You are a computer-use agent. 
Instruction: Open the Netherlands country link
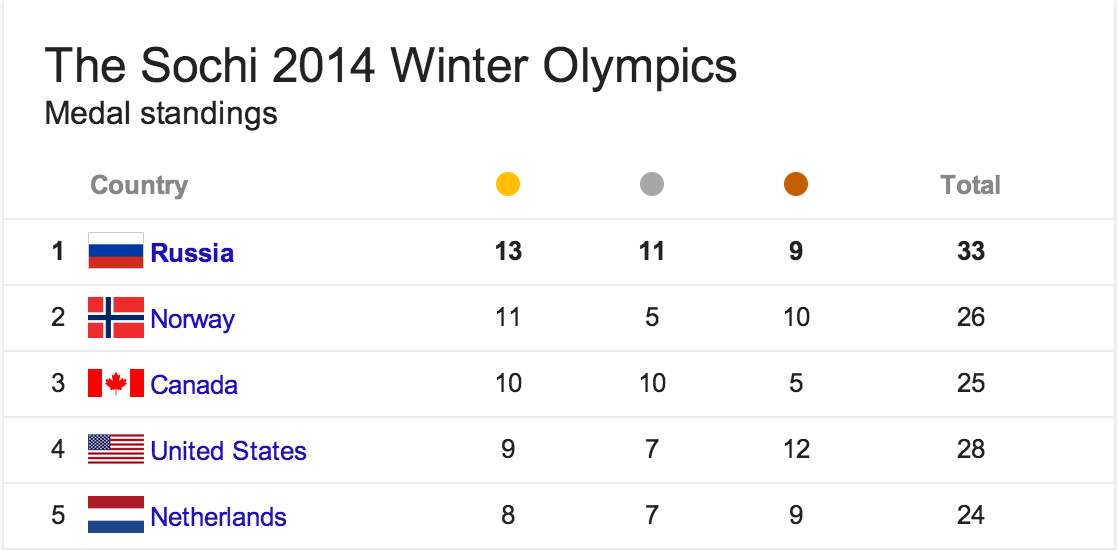tap(219, 516)
